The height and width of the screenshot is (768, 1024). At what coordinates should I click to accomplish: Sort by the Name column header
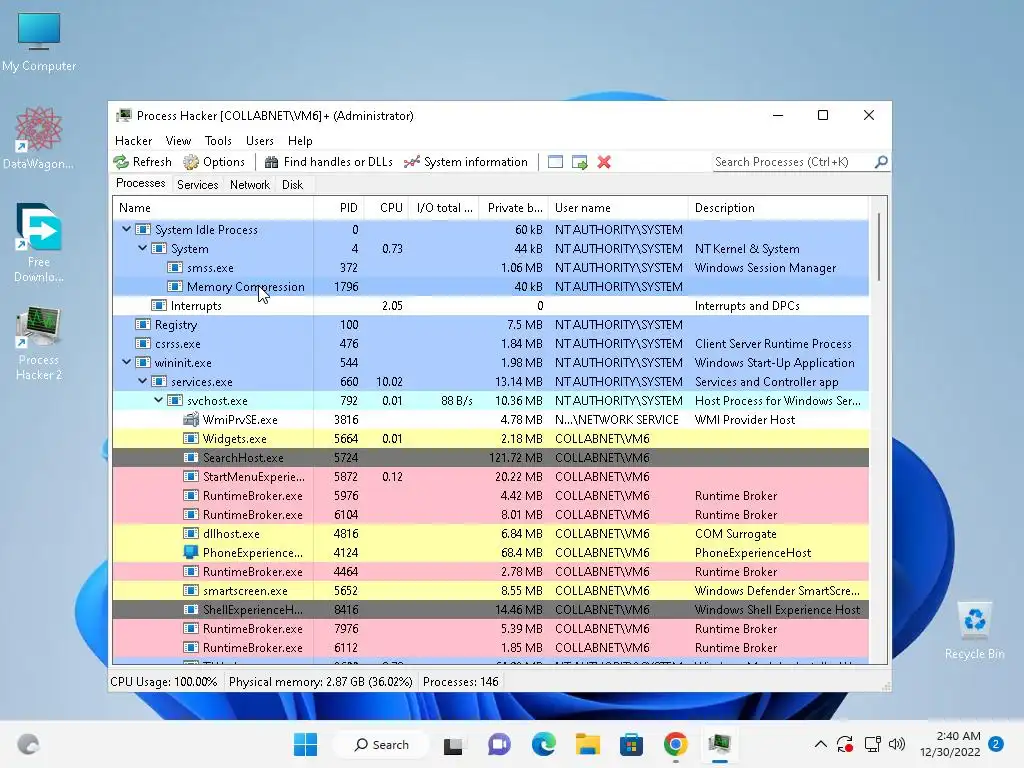[x=213, y=208]
